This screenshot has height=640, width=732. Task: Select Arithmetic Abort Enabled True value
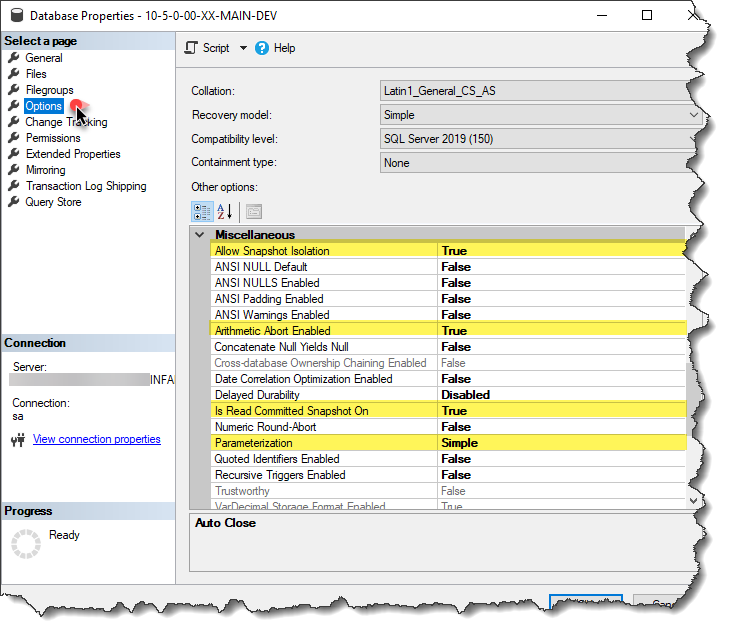pyautogui.click(x=562, y=331)
